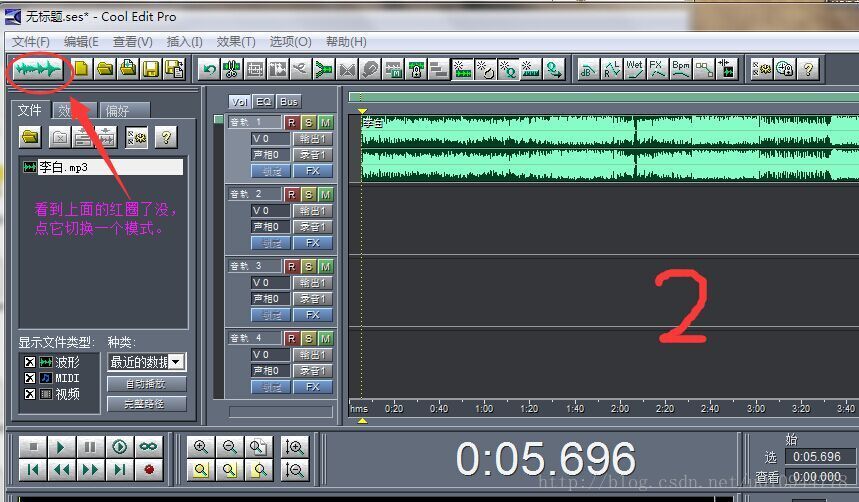Click the 自动播放 button
The height and width of the screenshot is (502, 859).
click(x=146, y=384)
